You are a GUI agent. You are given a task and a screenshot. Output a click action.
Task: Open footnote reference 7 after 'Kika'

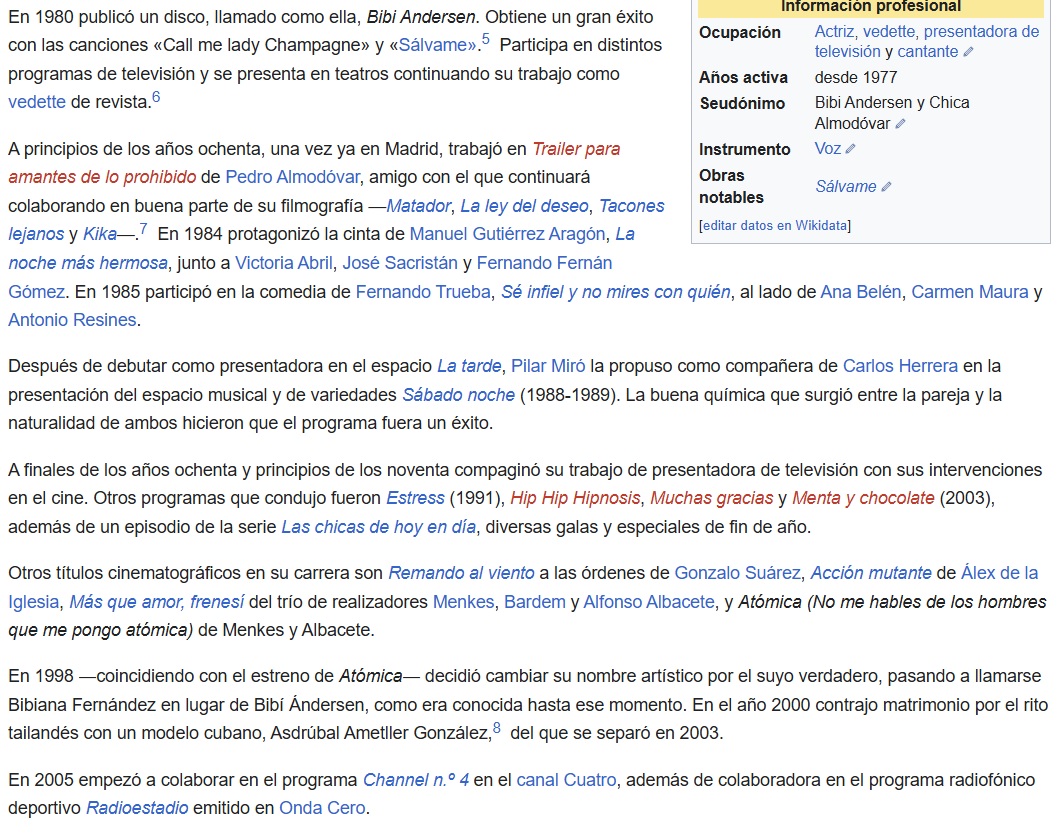[x=143, y=230]
